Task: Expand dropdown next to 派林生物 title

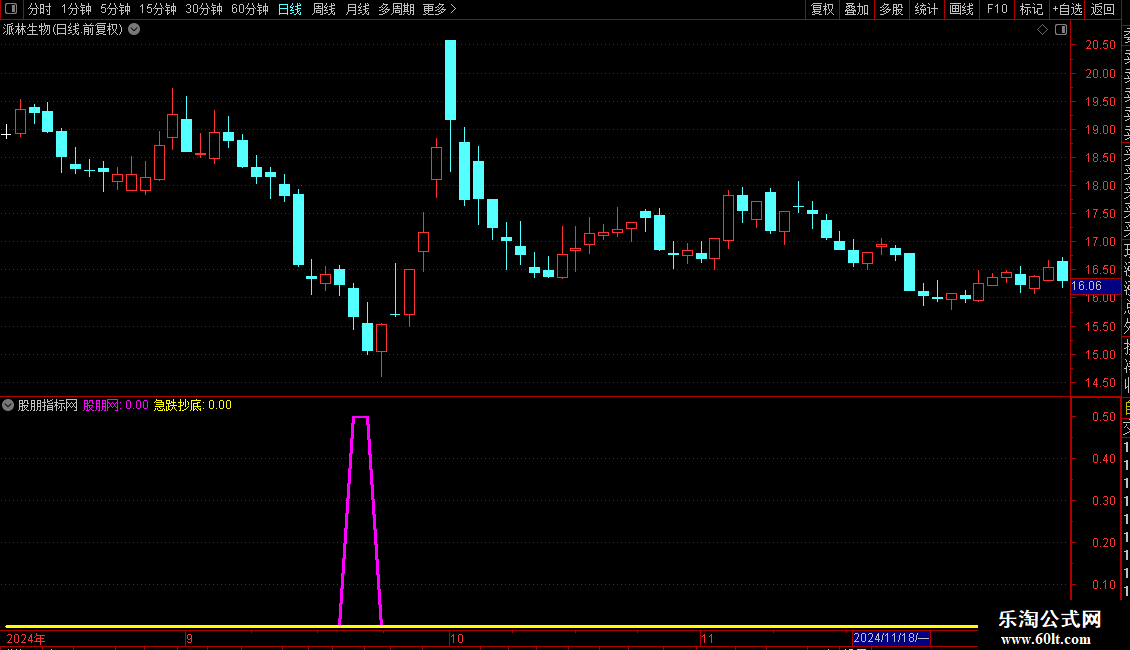Action: tap(134, 30)
